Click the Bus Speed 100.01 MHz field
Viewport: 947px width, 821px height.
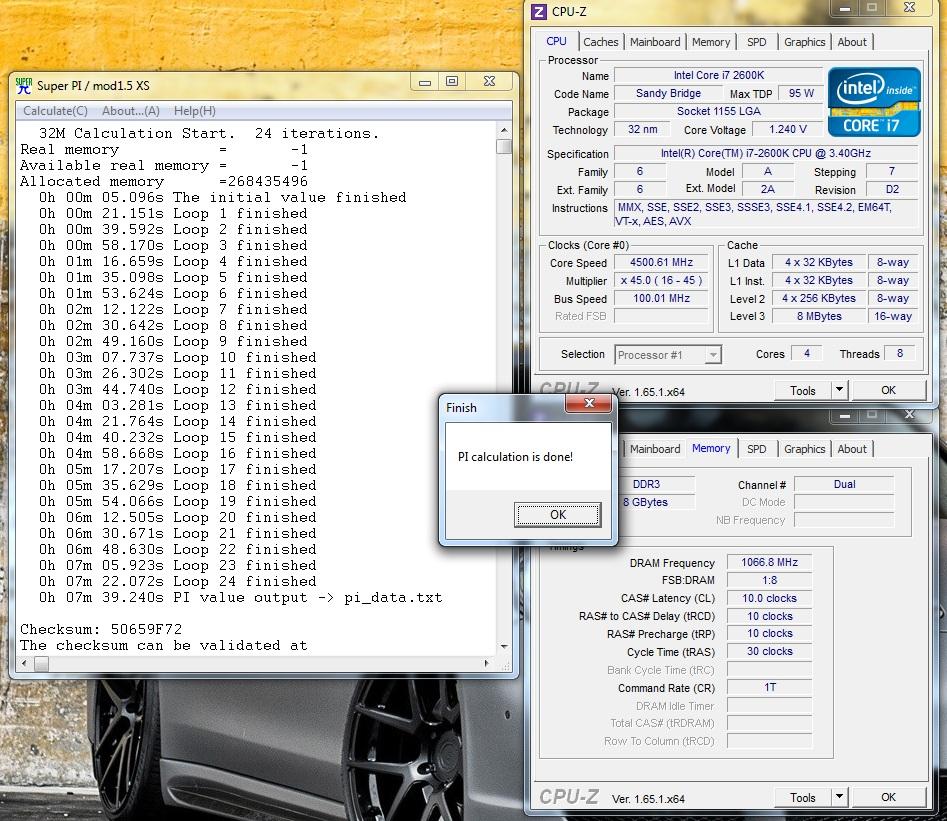click(x=661, y=298)
